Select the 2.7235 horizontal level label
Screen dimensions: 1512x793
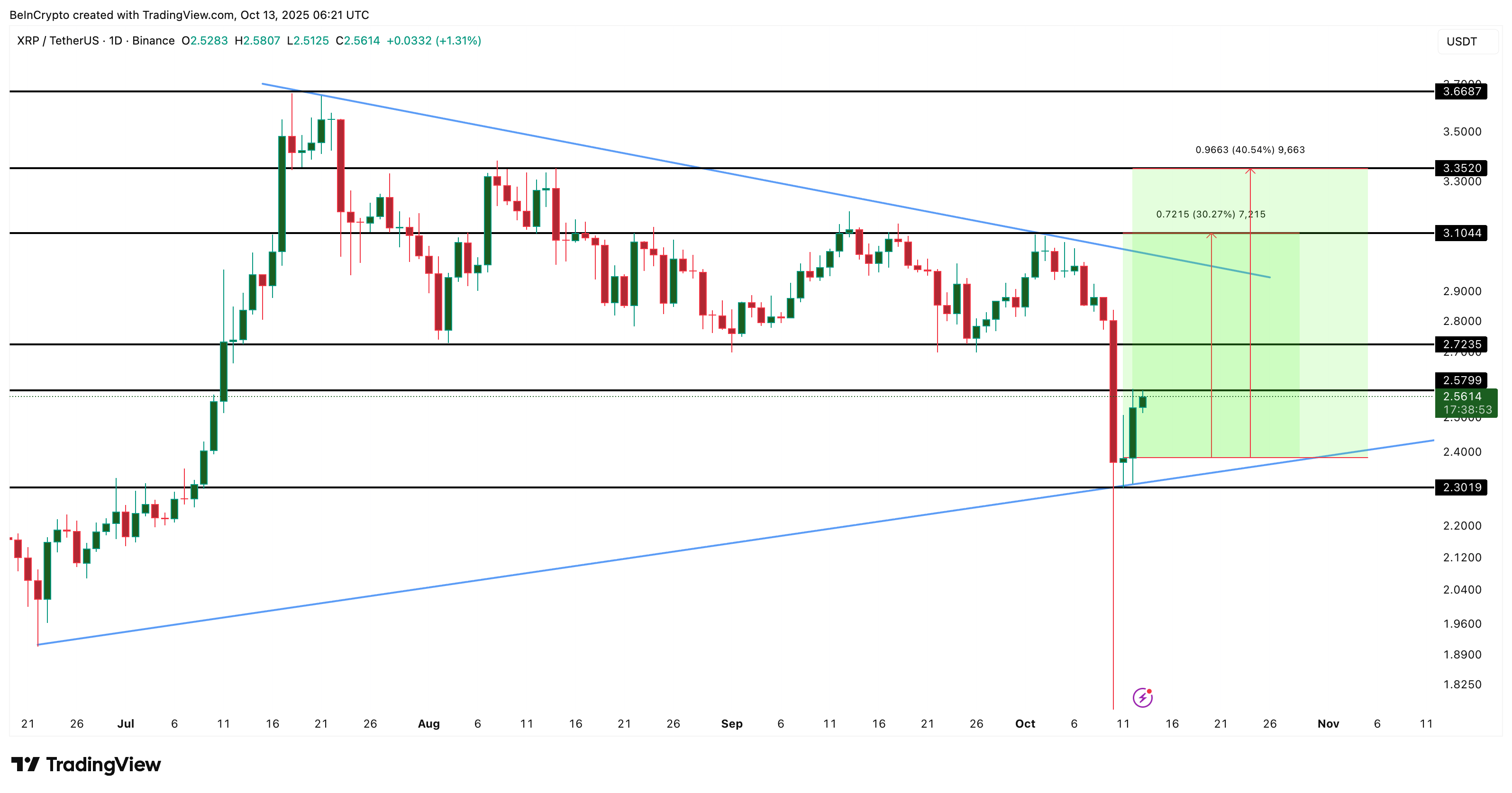click(1462, 344)
